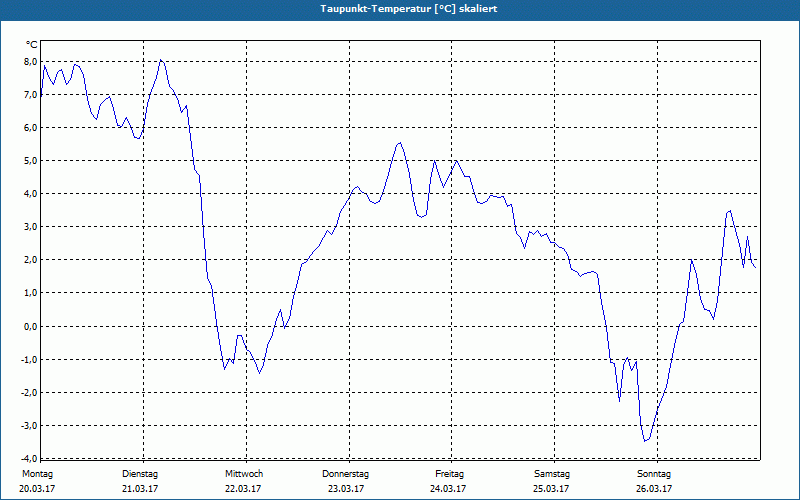Viewport: 800px width, 500px height.
Task: Click the 2,0 y-axis value
Action: (x=31, y=260)
